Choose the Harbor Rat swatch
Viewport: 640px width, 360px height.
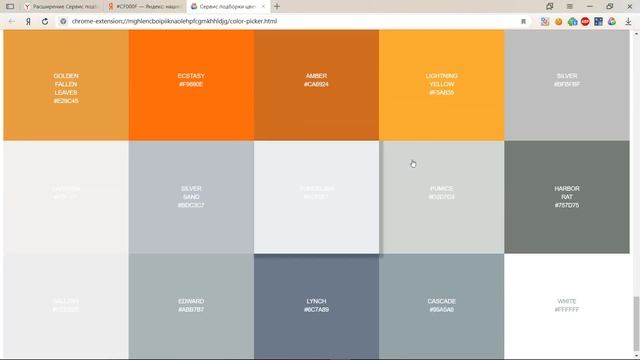point(567,197)
